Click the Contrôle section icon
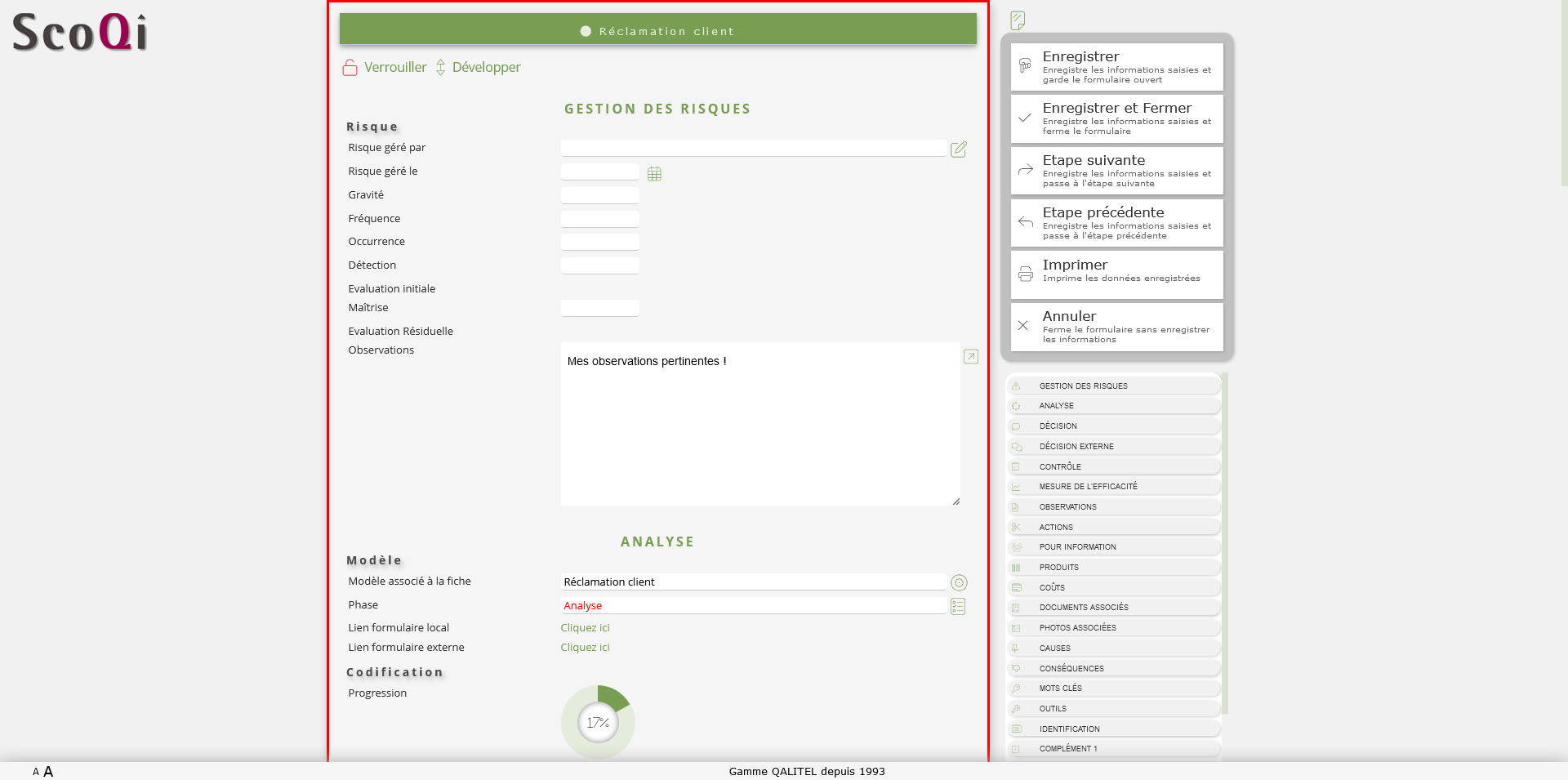Screen dimensions: 1568x780 coord(1016,467)
